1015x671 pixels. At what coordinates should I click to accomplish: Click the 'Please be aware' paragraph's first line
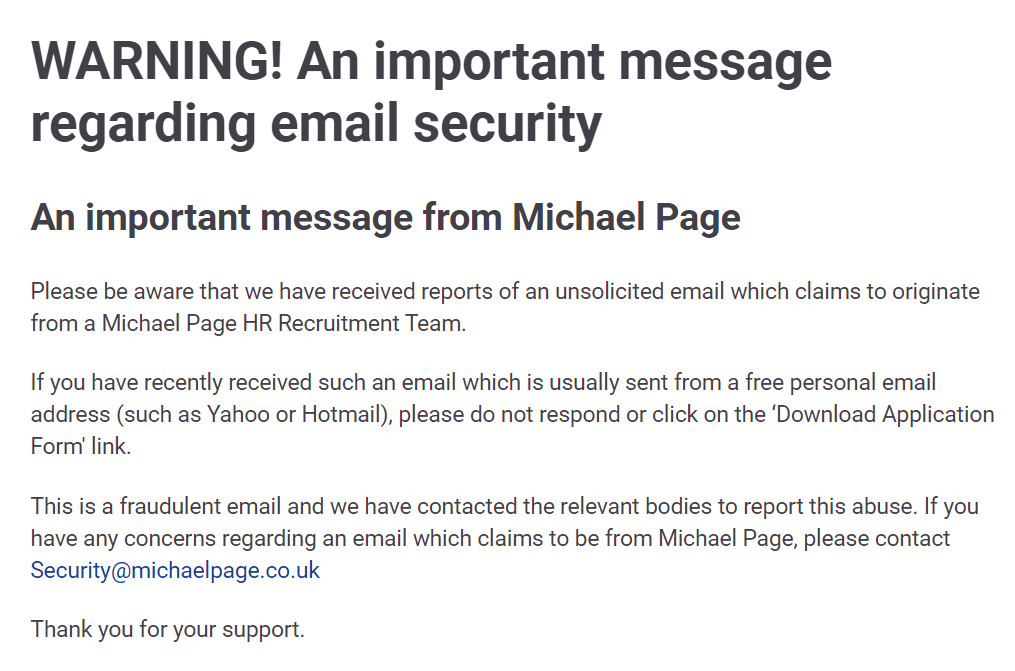pyautogui.click(x=505, y=292)
